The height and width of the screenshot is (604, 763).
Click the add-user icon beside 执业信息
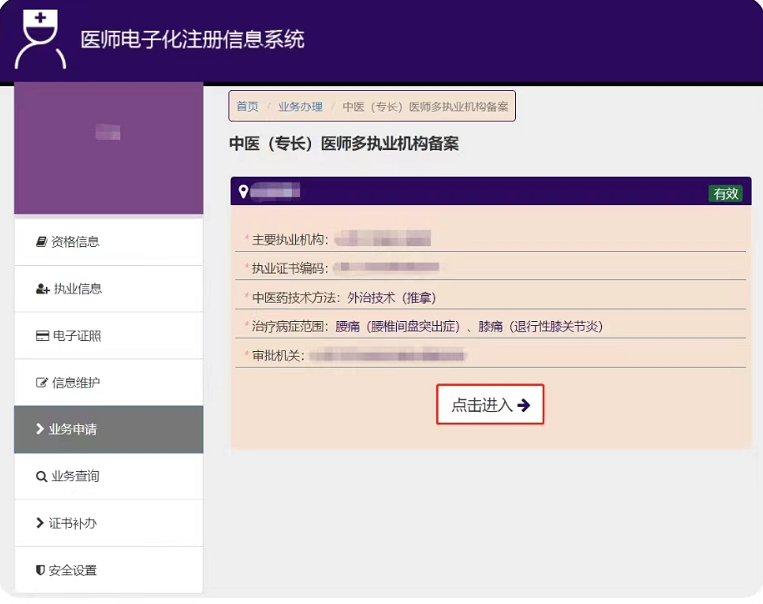tap(42, 289)
